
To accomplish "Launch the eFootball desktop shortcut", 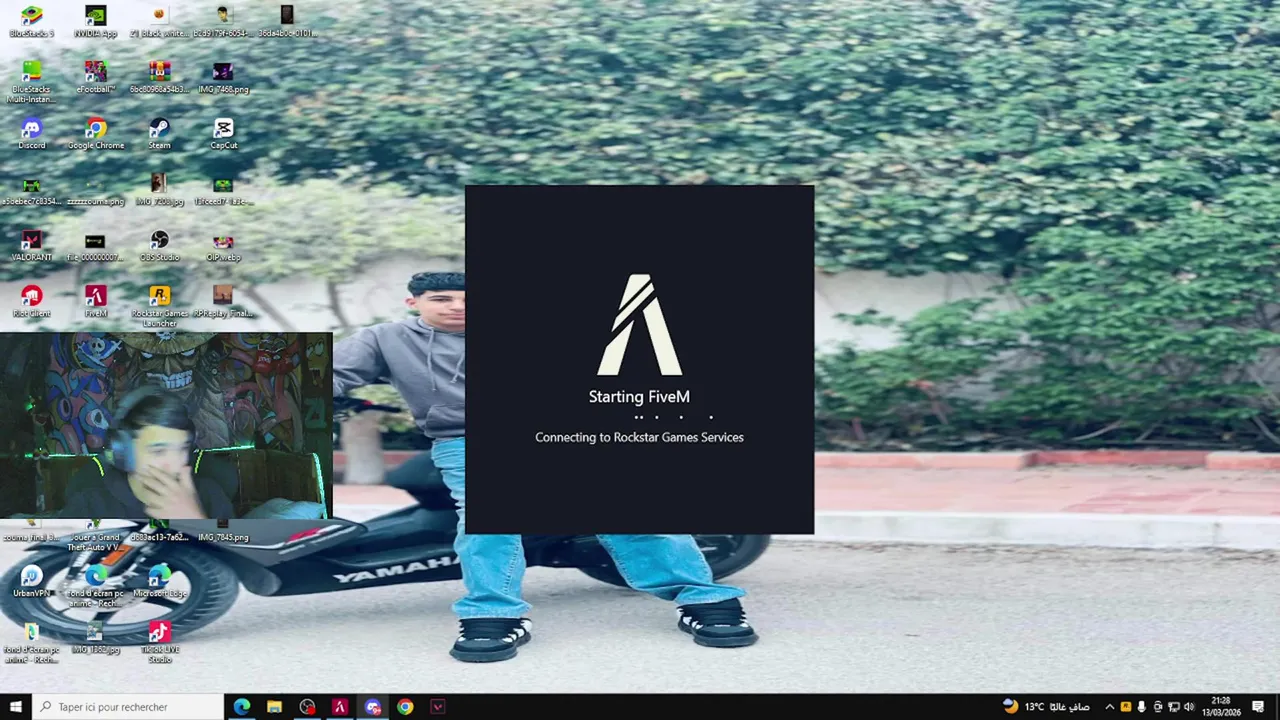I will point(96,77).
